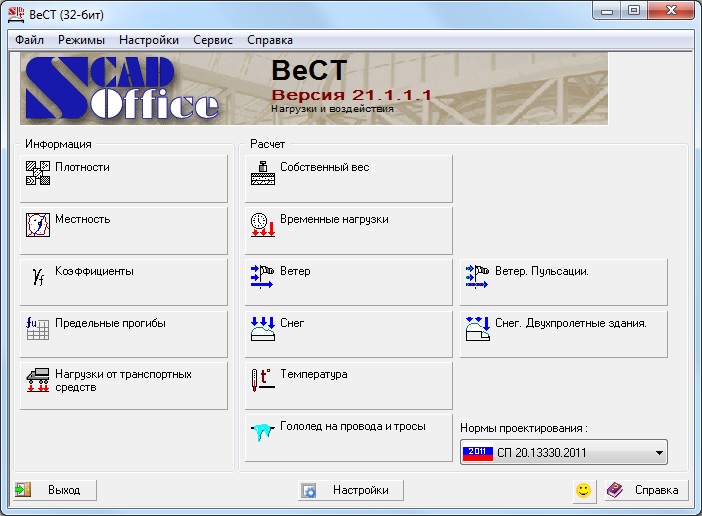This screenshot has height=516, width=702.
Task: Start the Собственный вес calculation
Action: click(x=348, y=179)
